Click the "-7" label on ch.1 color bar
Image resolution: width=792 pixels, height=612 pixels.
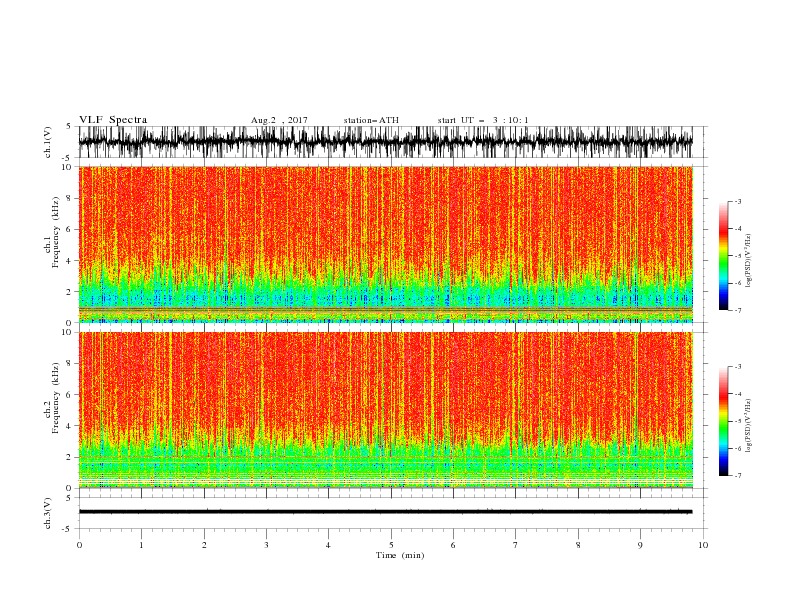(x=737, y=310)
